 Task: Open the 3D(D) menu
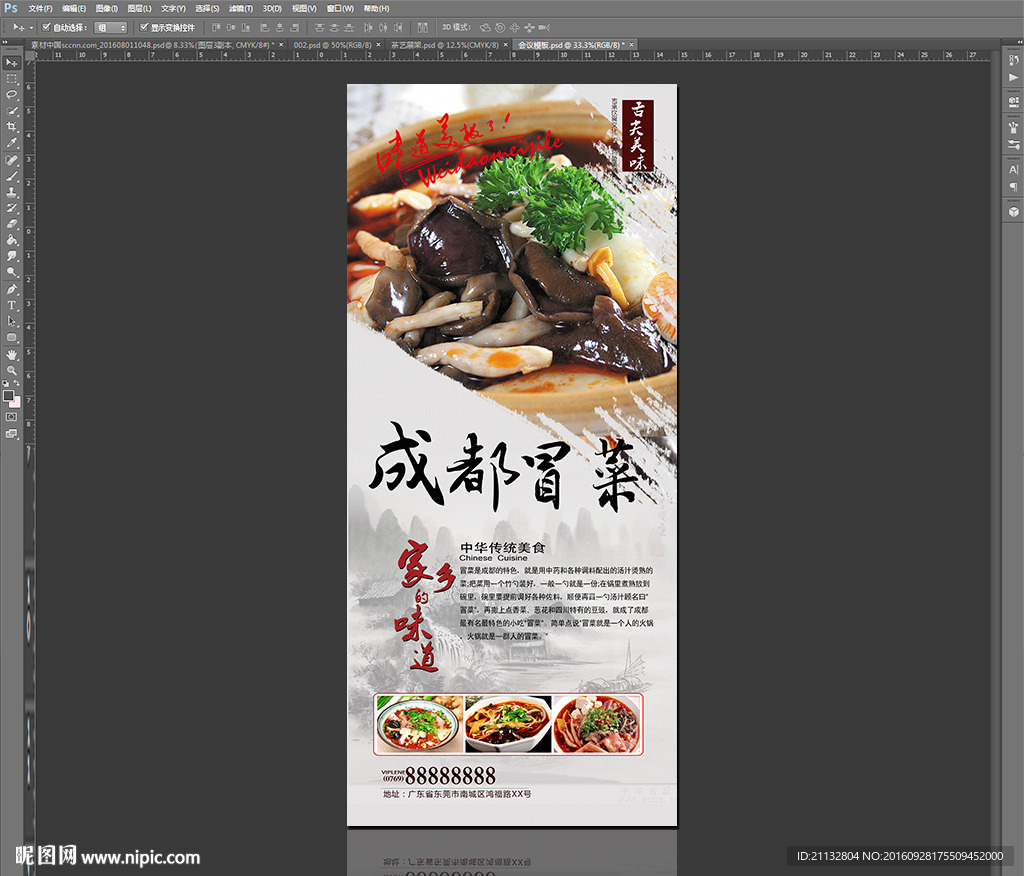[x=272, y=8]
